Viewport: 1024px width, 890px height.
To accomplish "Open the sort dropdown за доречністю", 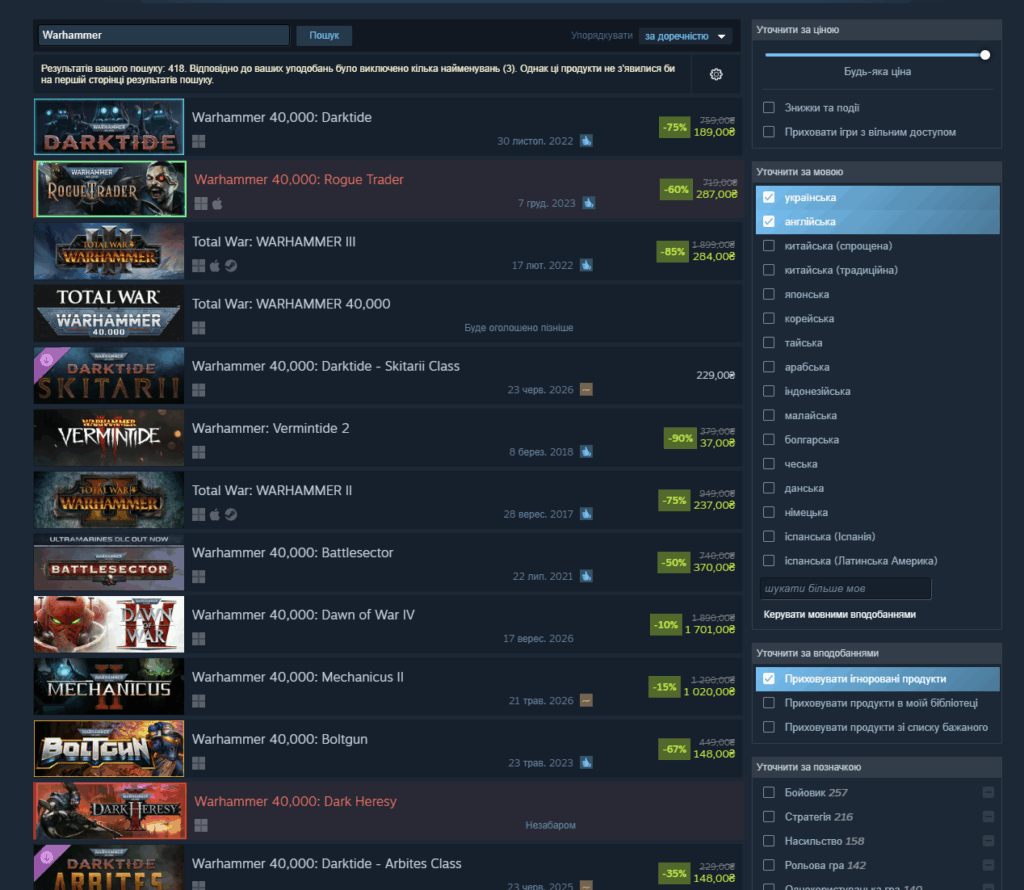I will pyautogui.click(x=684, y=36).
